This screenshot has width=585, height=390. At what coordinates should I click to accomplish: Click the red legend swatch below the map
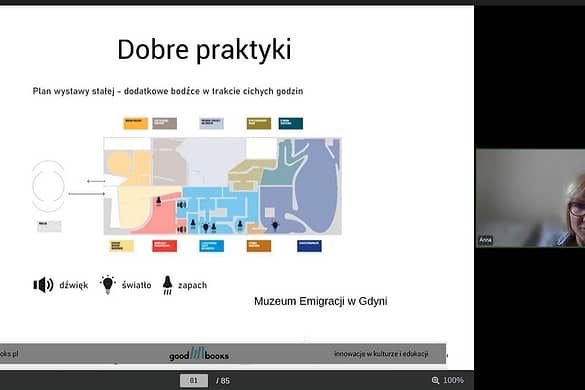tap(165, 246)
